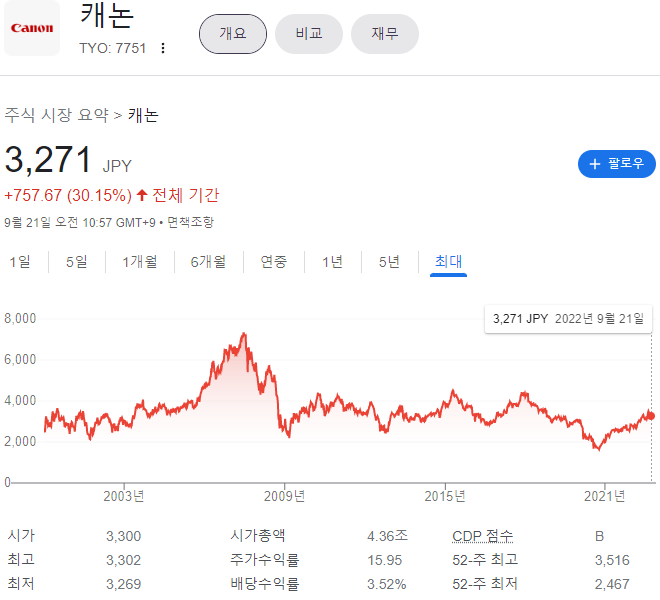The width and height of the screenshot is (660, 600).
Task: Click the 시가 value 3,300
Action: (x=123, y=536)
